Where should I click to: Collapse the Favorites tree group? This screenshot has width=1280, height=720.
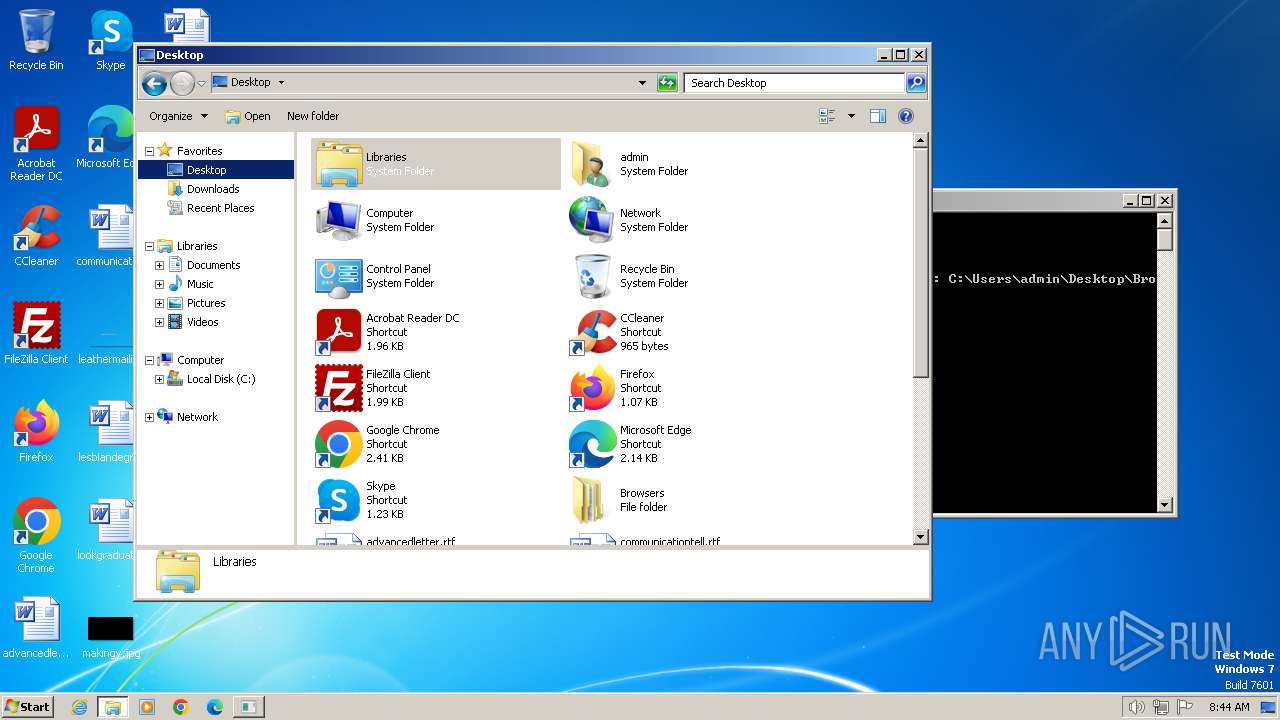point(149,152)
